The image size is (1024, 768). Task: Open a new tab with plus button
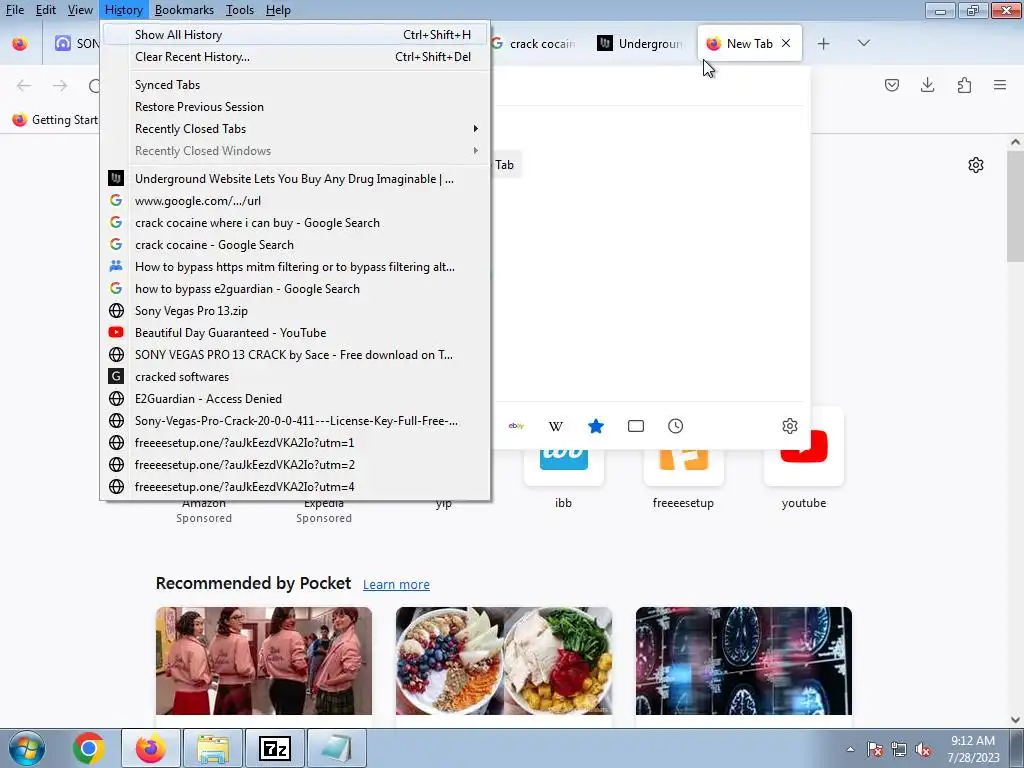pyautogui.click(x=824, y=43)
